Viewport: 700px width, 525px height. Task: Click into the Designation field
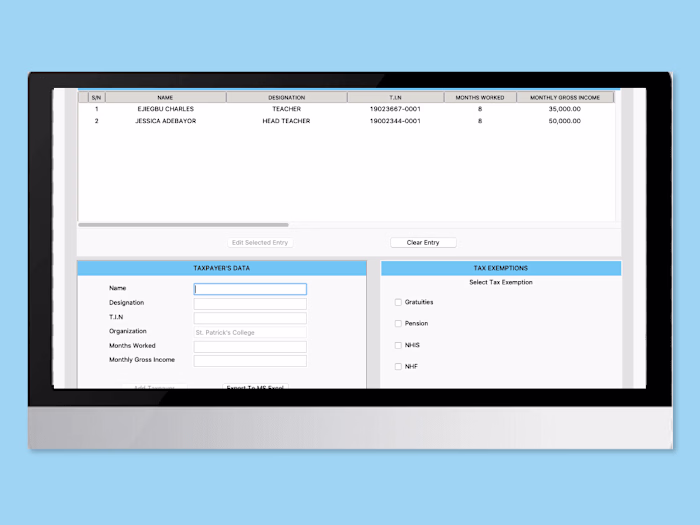point(250,304)
